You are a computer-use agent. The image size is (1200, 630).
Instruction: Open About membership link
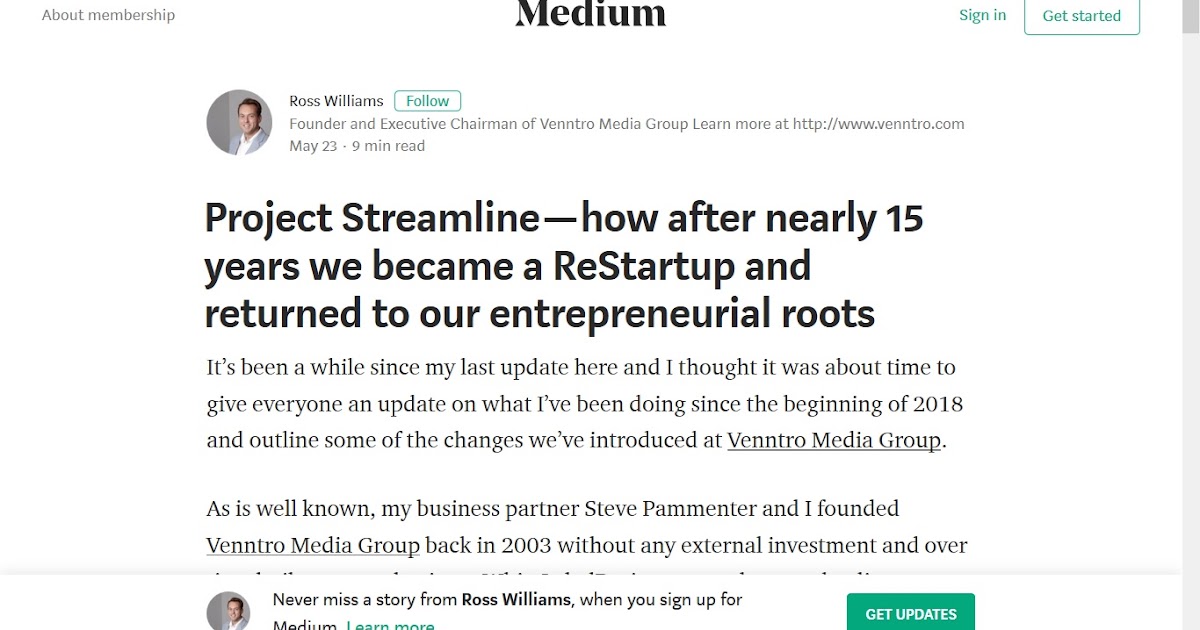(x=108, y=15)
